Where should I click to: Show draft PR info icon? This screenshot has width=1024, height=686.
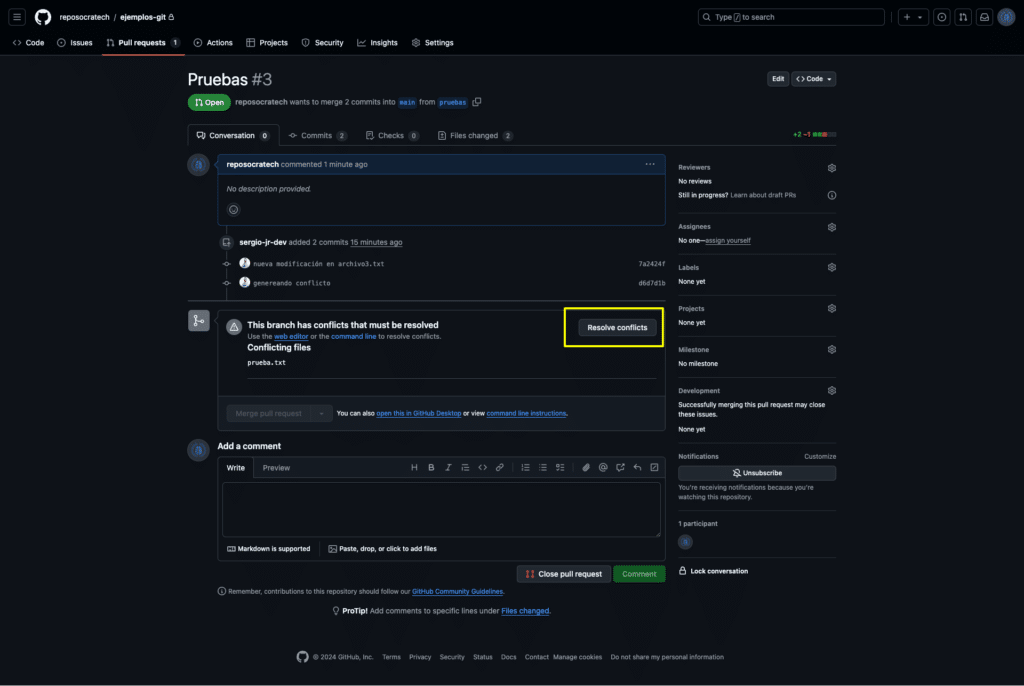point(831,195)
